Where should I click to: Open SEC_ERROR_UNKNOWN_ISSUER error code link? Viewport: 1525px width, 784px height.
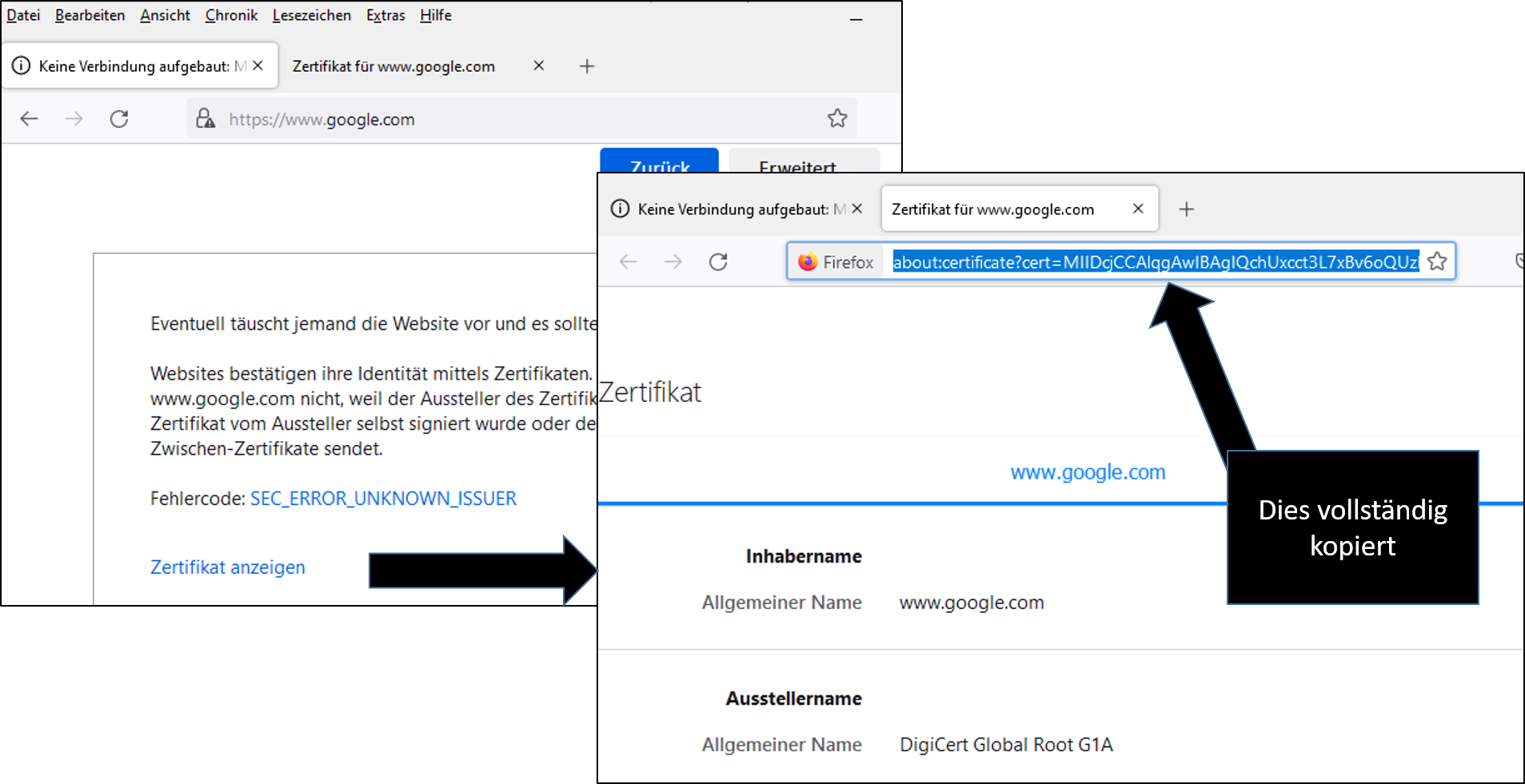coord(383,499)
